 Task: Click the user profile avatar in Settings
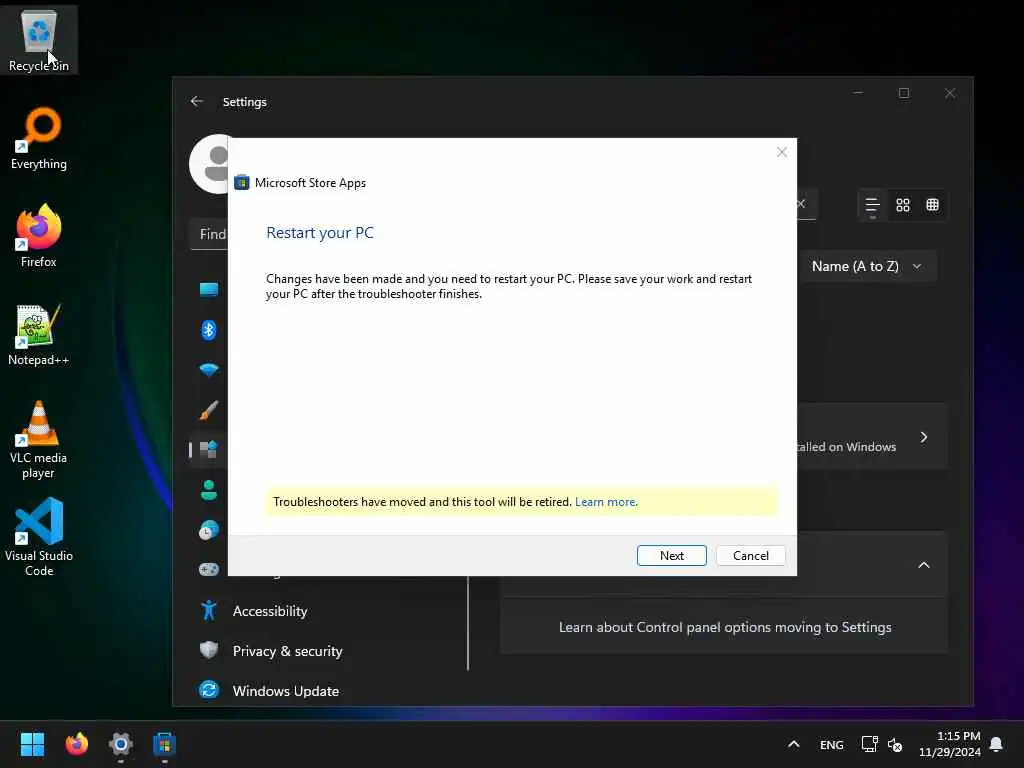209,165
